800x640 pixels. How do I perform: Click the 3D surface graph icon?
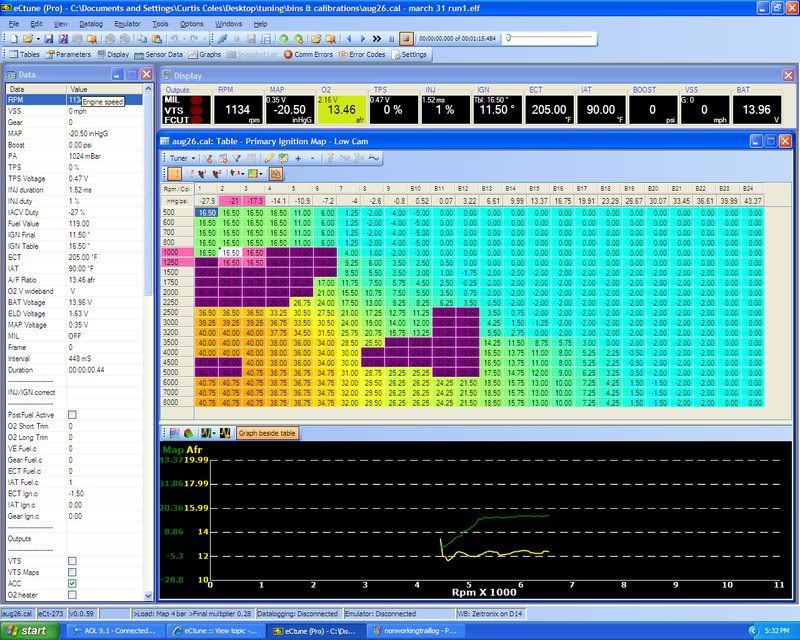tap(189, 433)
